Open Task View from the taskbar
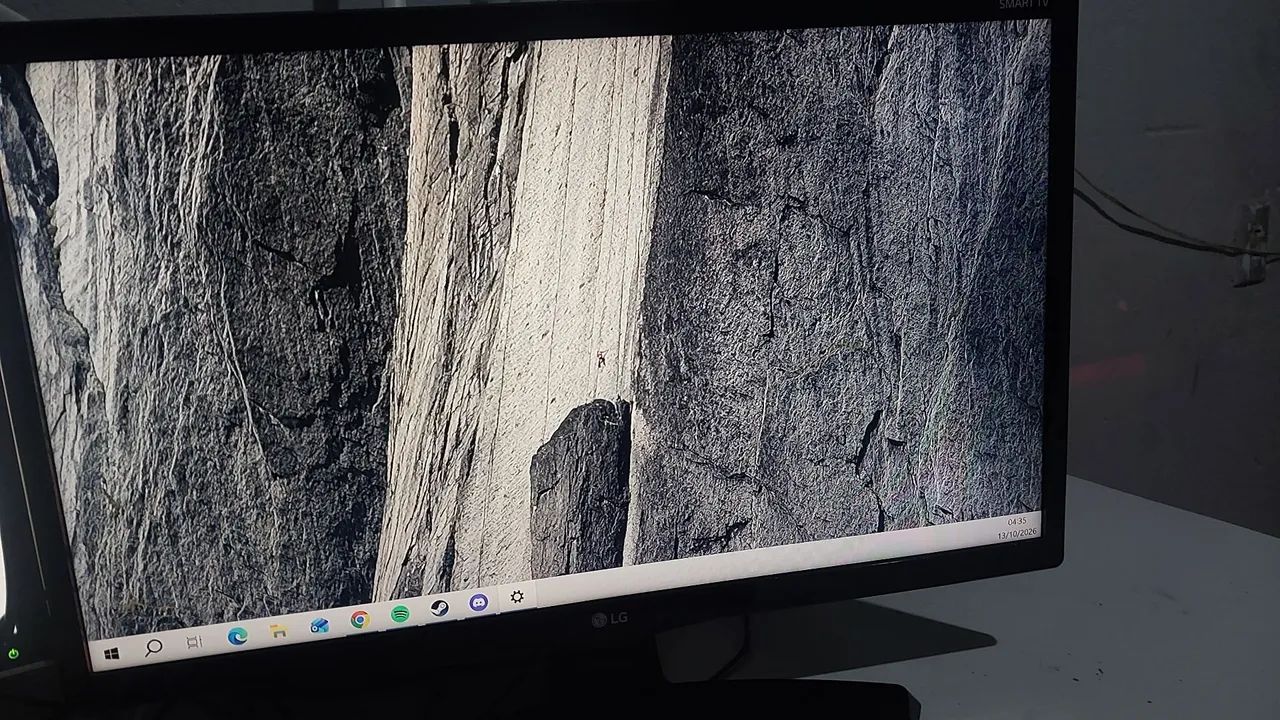This screenshot has width=1280, height=720. point(194,642)
